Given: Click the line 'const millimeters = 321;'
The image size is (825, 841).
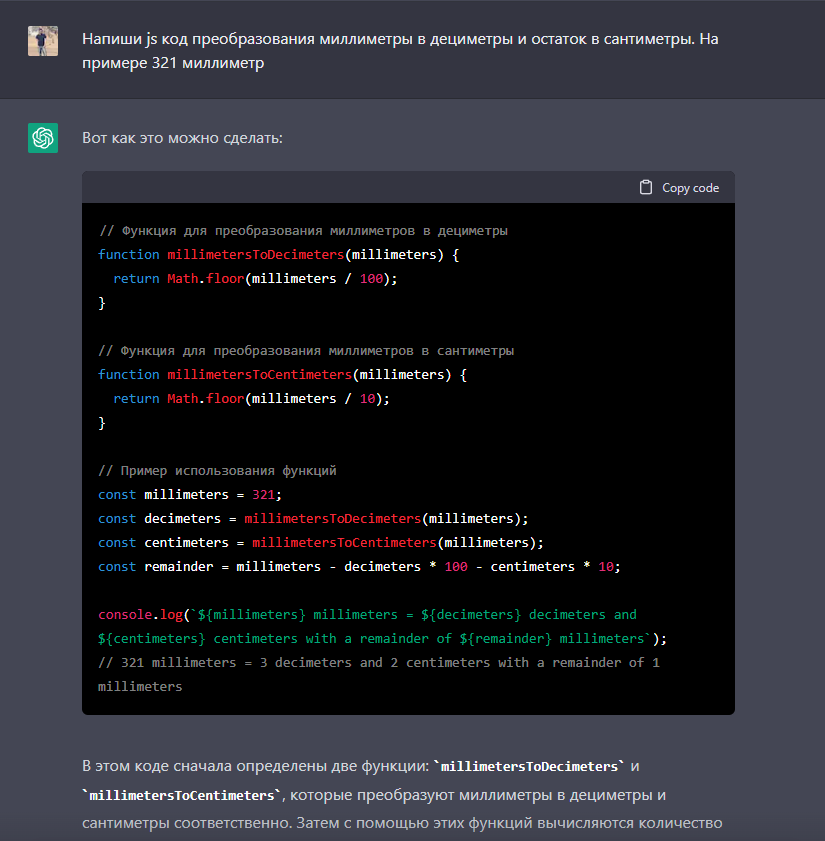Looking at the screenshot, I should pos(190,495).
